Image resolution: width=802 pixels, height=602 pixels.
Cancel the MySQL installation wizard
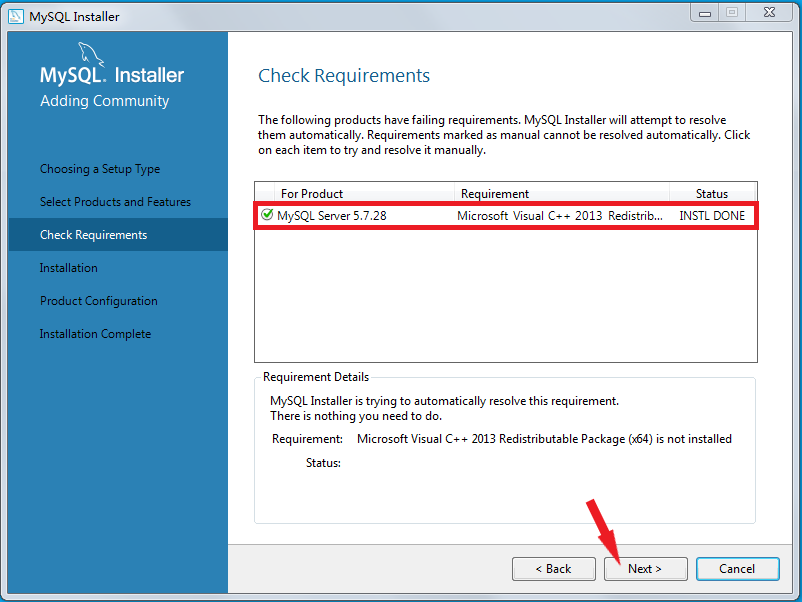738,569
